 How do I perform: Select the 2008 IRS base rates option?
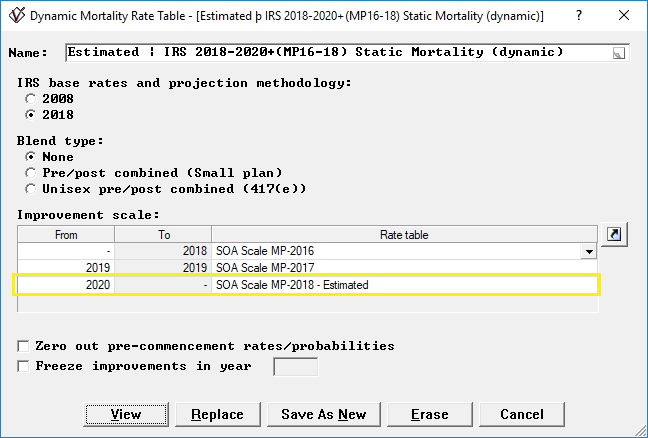coord(31,99)
